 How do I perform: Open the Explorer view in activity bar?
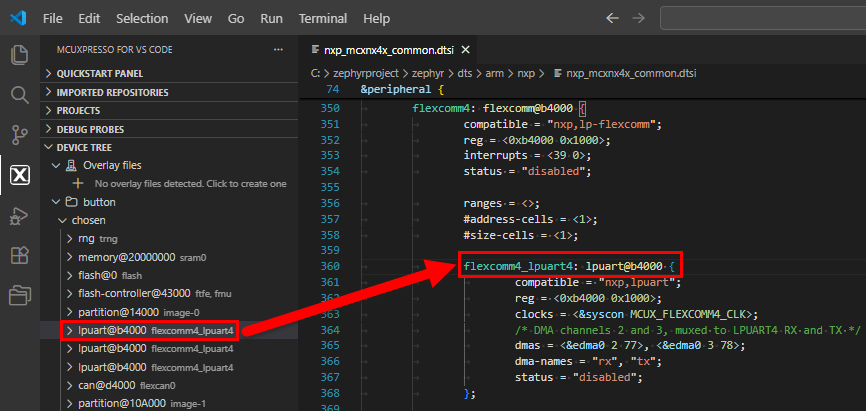point(19,55)
